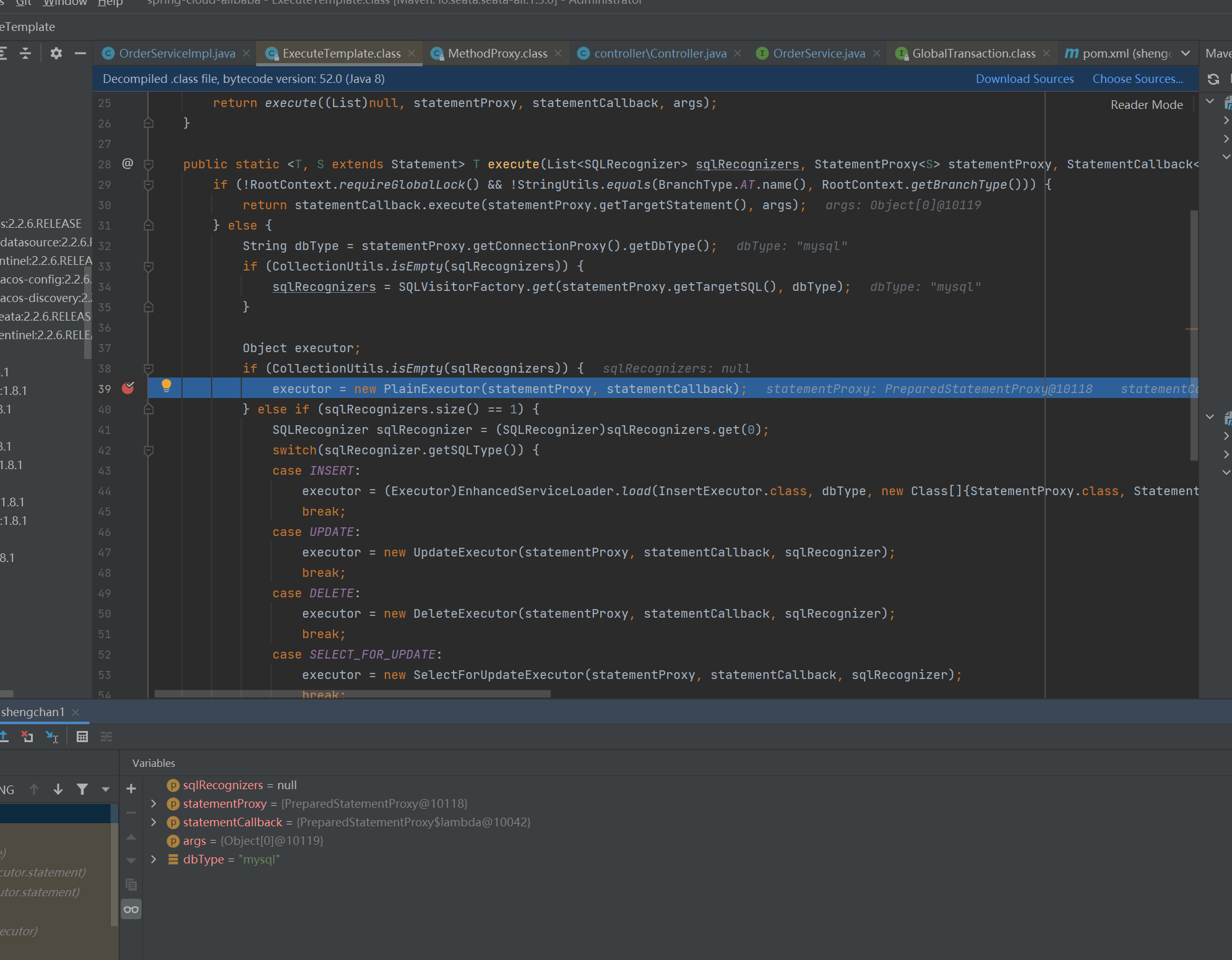Open the Window menu
Screen dimensions: 1232x960
(65, 3)
